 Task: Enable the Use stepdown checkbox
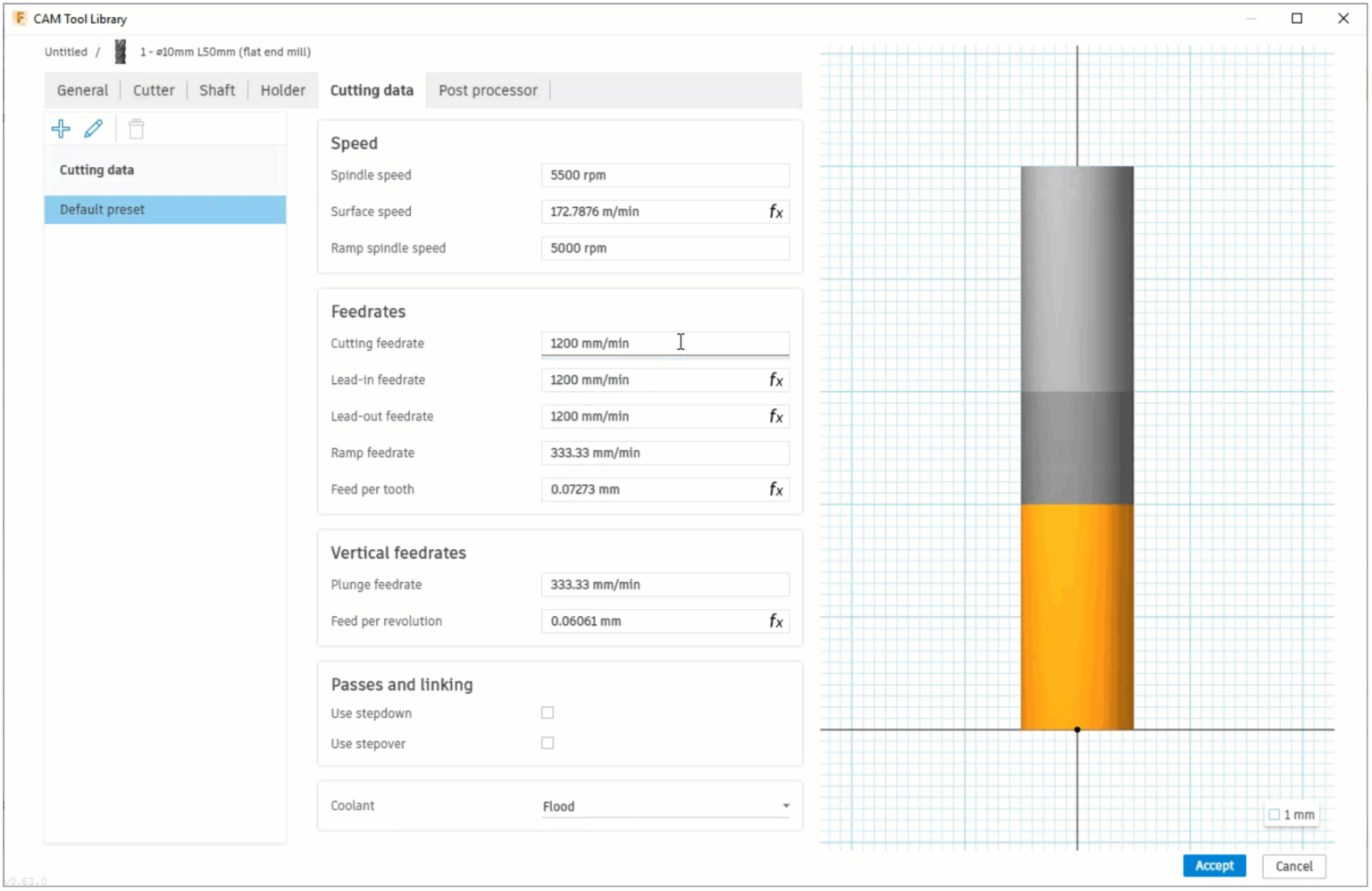pos(548,712)
